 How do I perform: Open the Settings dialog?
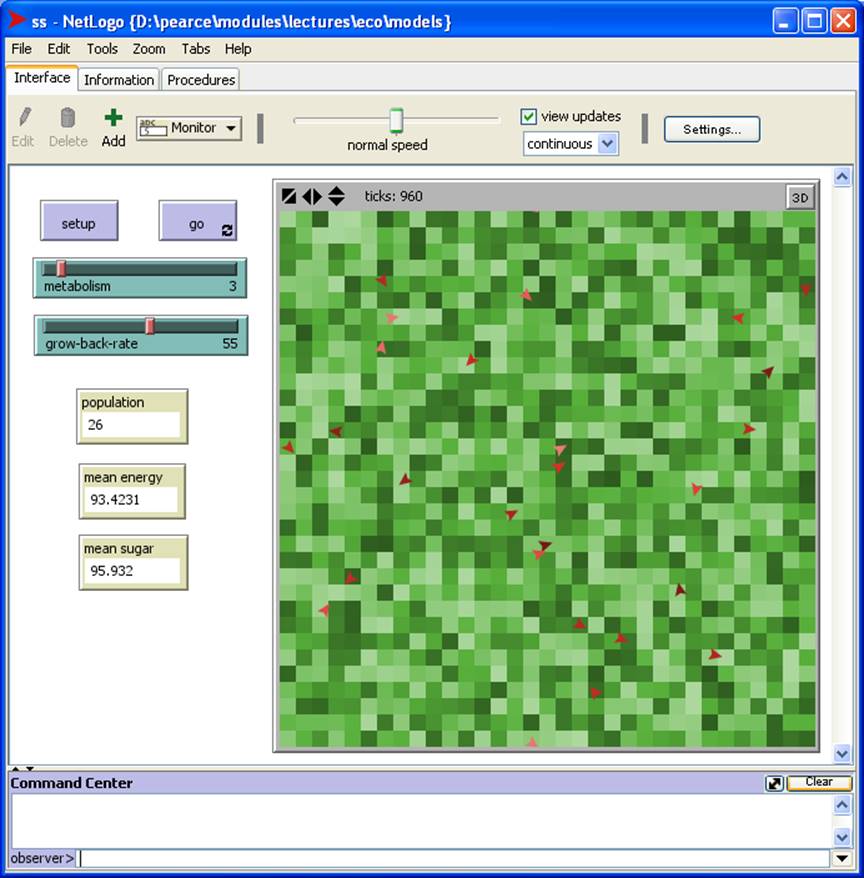711,129
